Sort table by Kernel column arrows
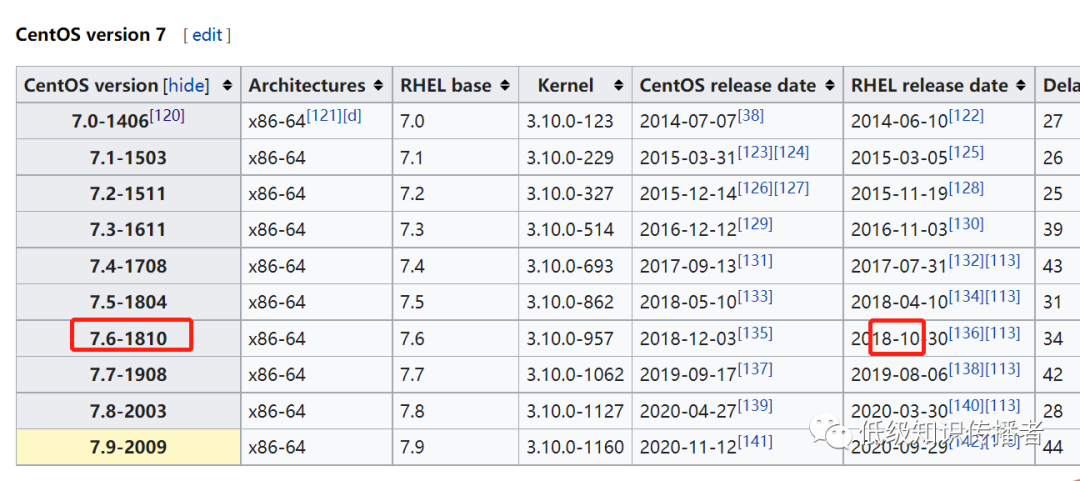 click(619, 85)
